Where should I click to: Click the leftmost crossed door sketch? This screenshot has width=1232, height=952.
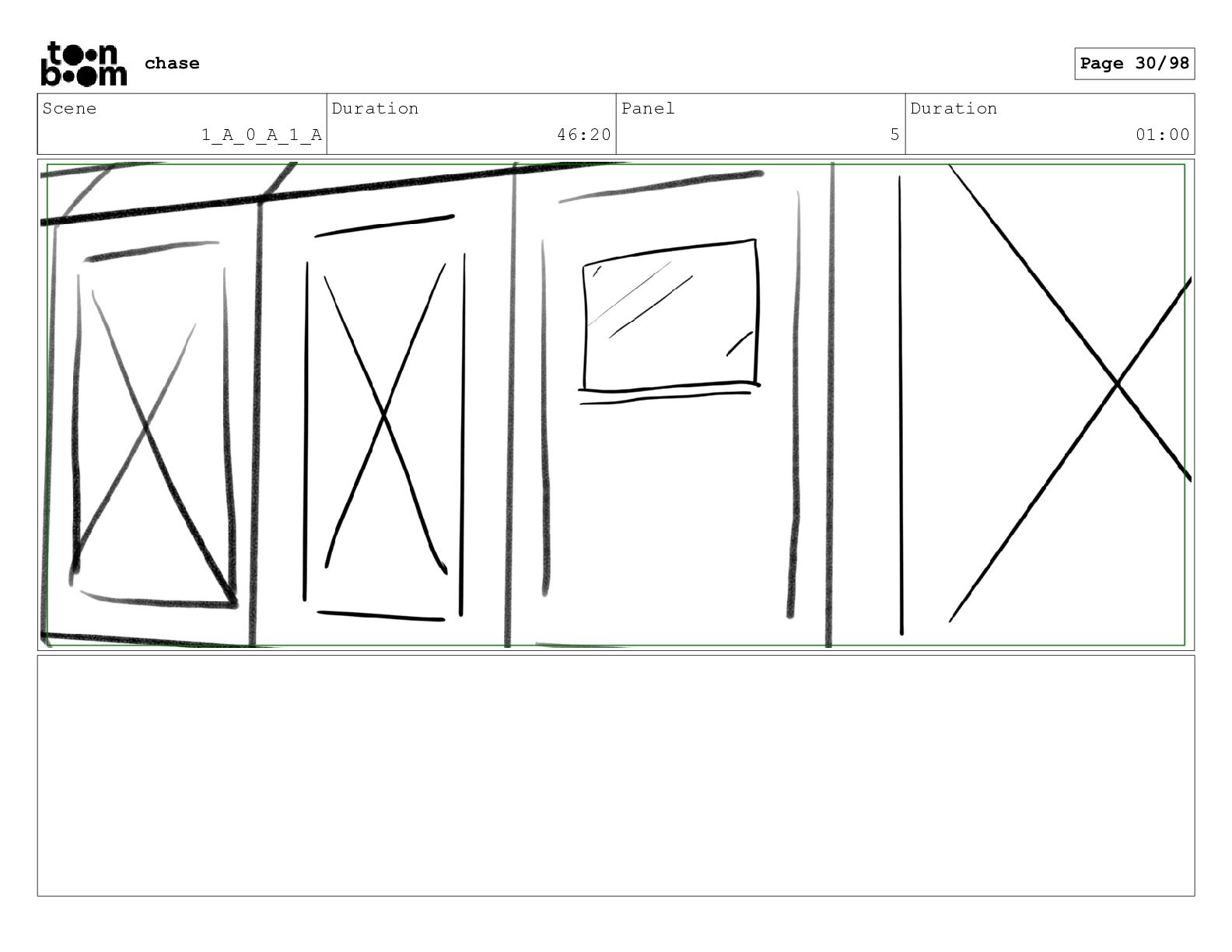pos(152,425)
